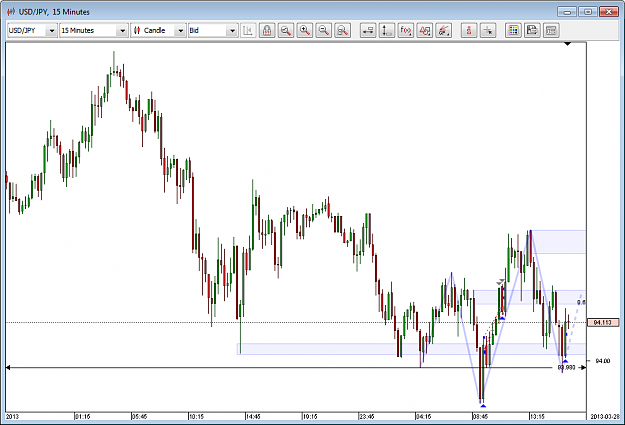Open the color palette grid icon

pos(513,30)
